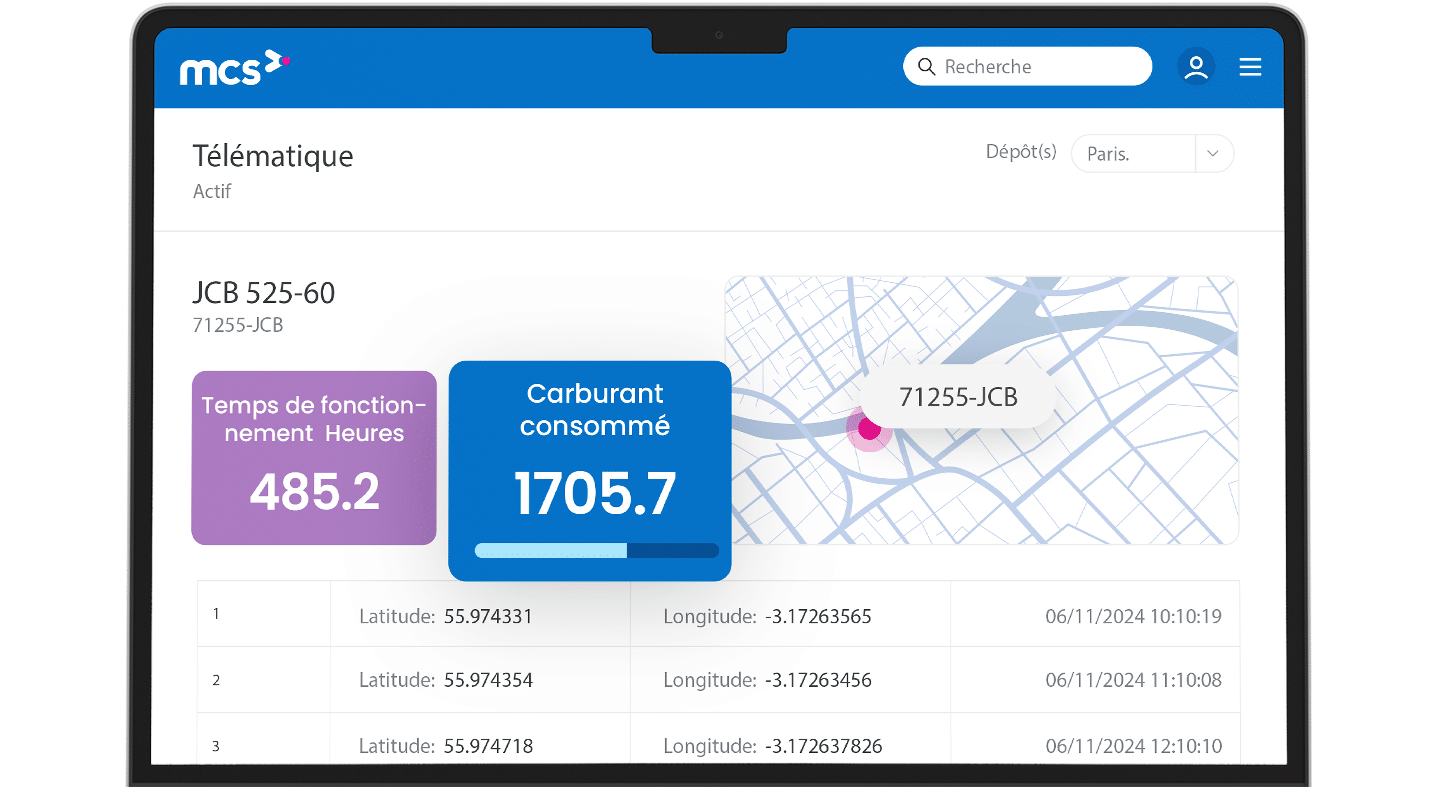Click Latitude 55.974354 cell
Image resolution: width=1432 pixels, height=788 pixels.
480,680
